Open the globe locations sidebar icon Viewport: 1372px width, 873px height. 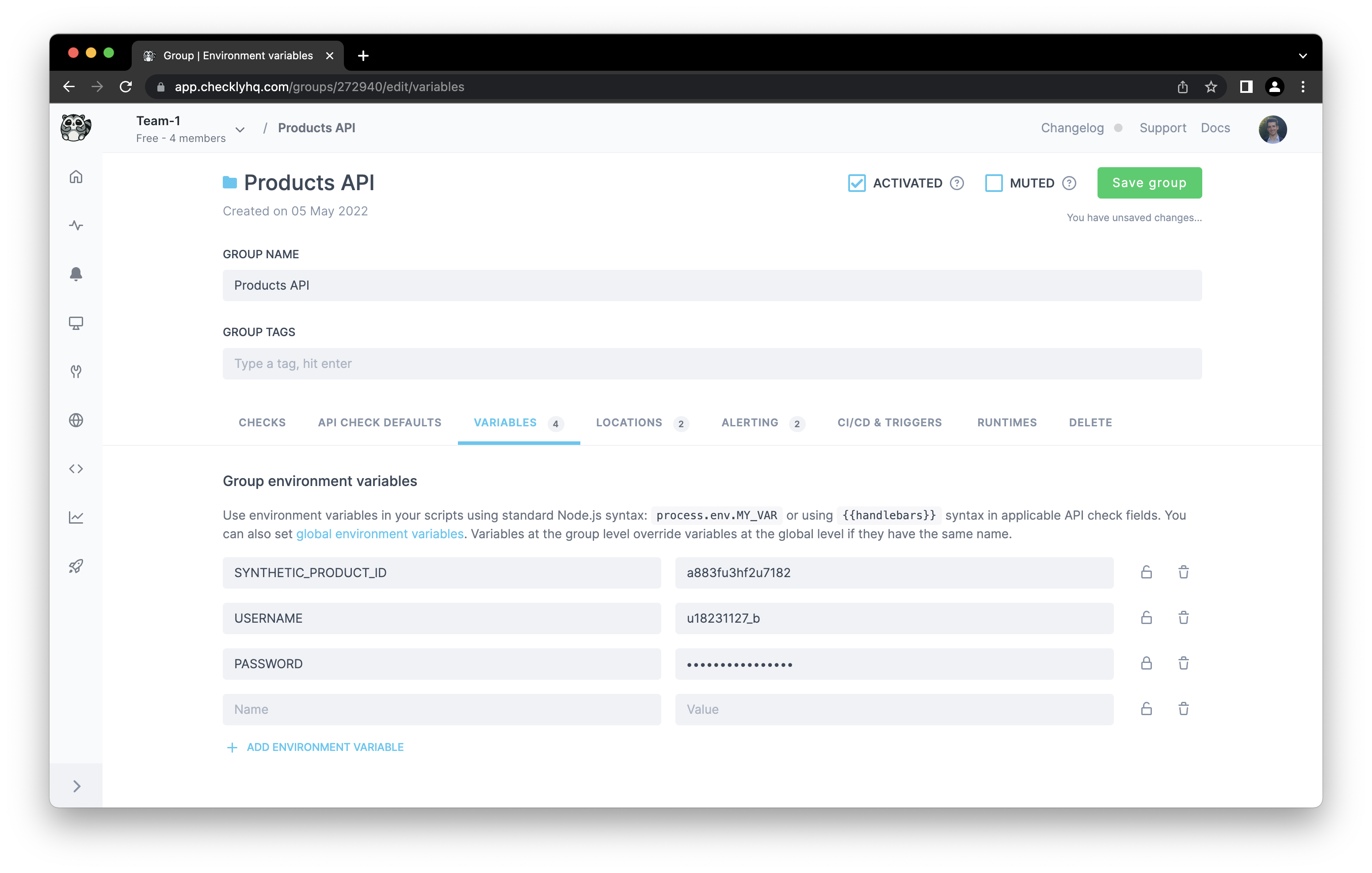click(x=76, y=420)
